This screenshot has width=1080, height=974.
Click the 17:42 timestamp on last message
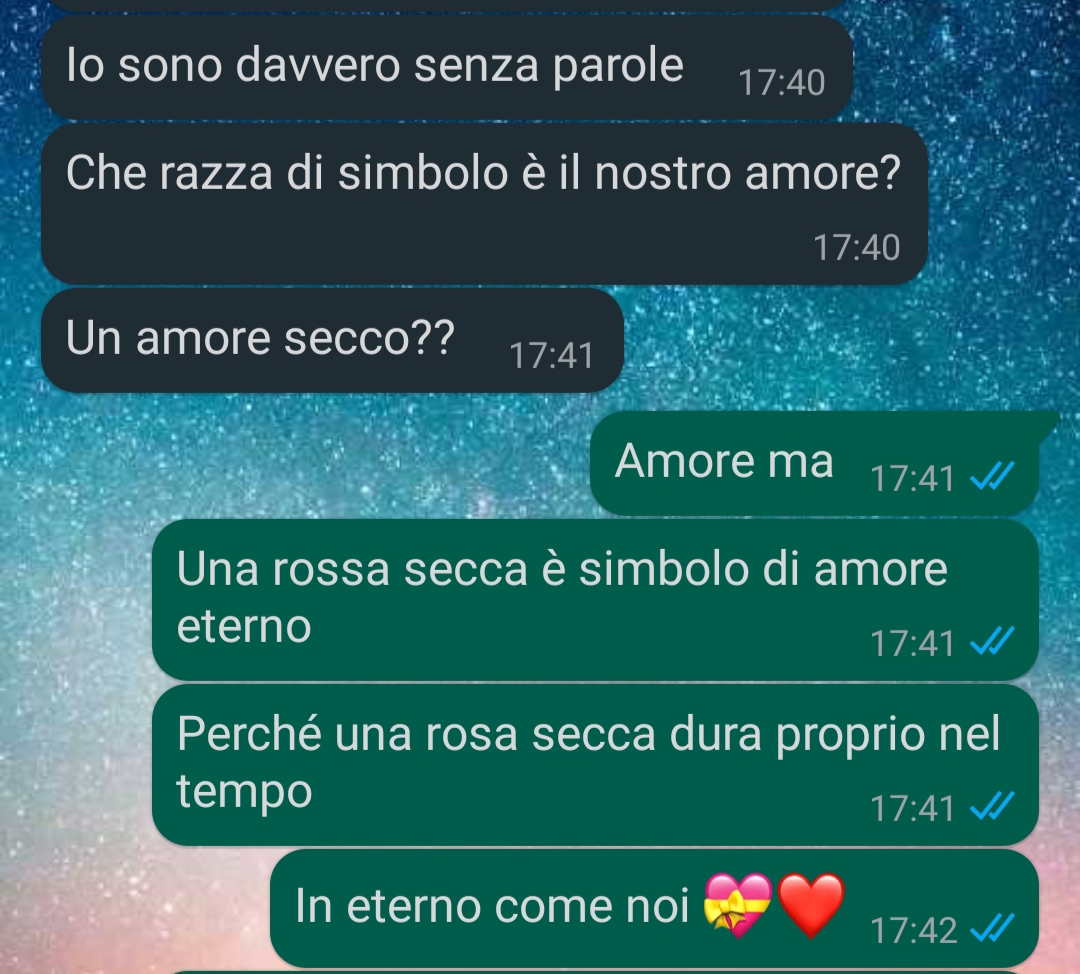pyautogui.click(x=913, y=931)
